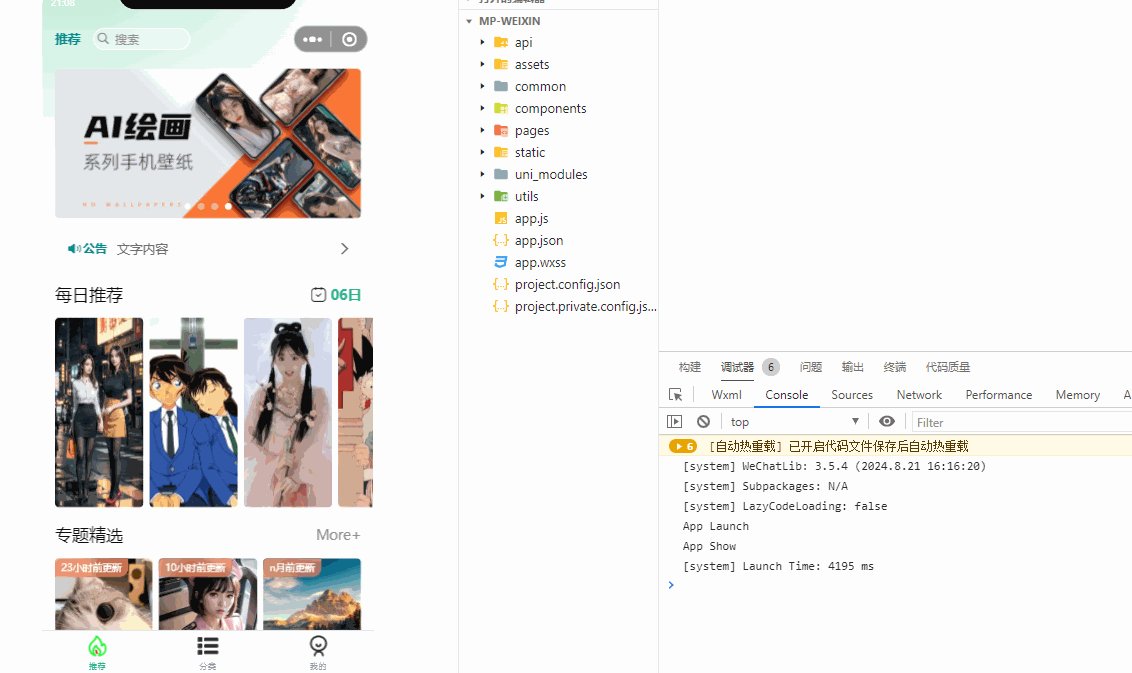Screen dimensions: 1132x673
Task: Tap the More+ link in 专题精选
Action: 338,534
